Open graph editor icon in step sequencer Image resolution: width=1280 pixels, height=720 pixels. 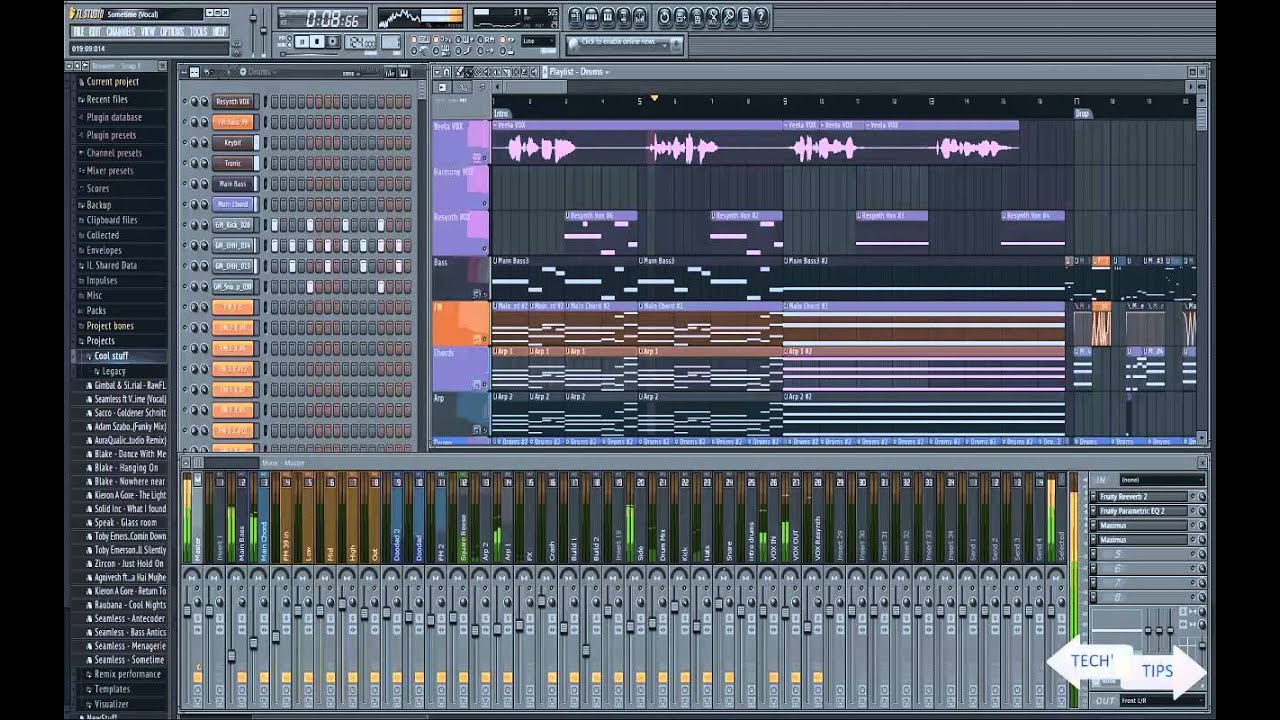click(x=390, y=73)
